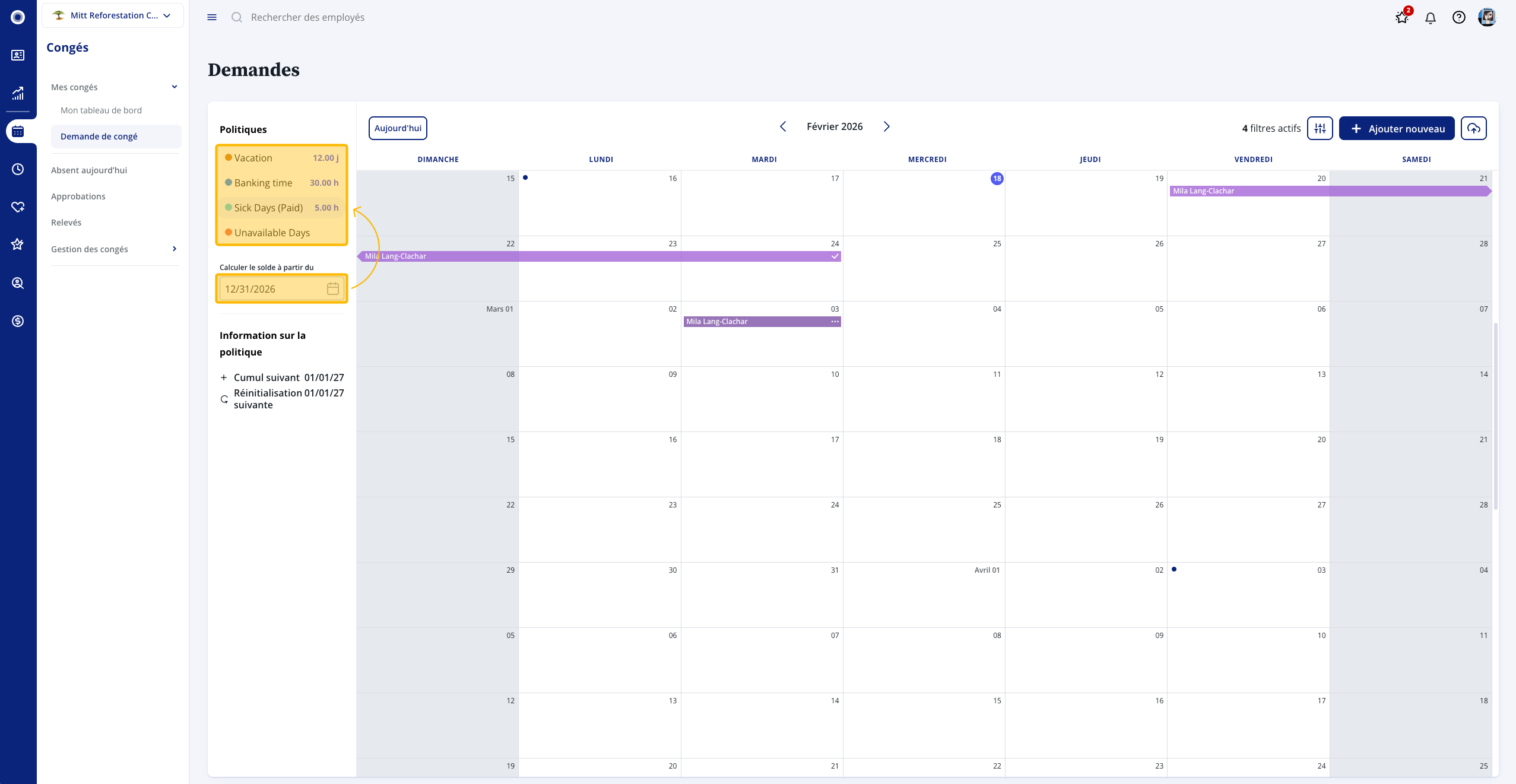1516x784 pixels.
Task: Open the Mitt Reforestation company dropdown
Action: click(113, 15)
